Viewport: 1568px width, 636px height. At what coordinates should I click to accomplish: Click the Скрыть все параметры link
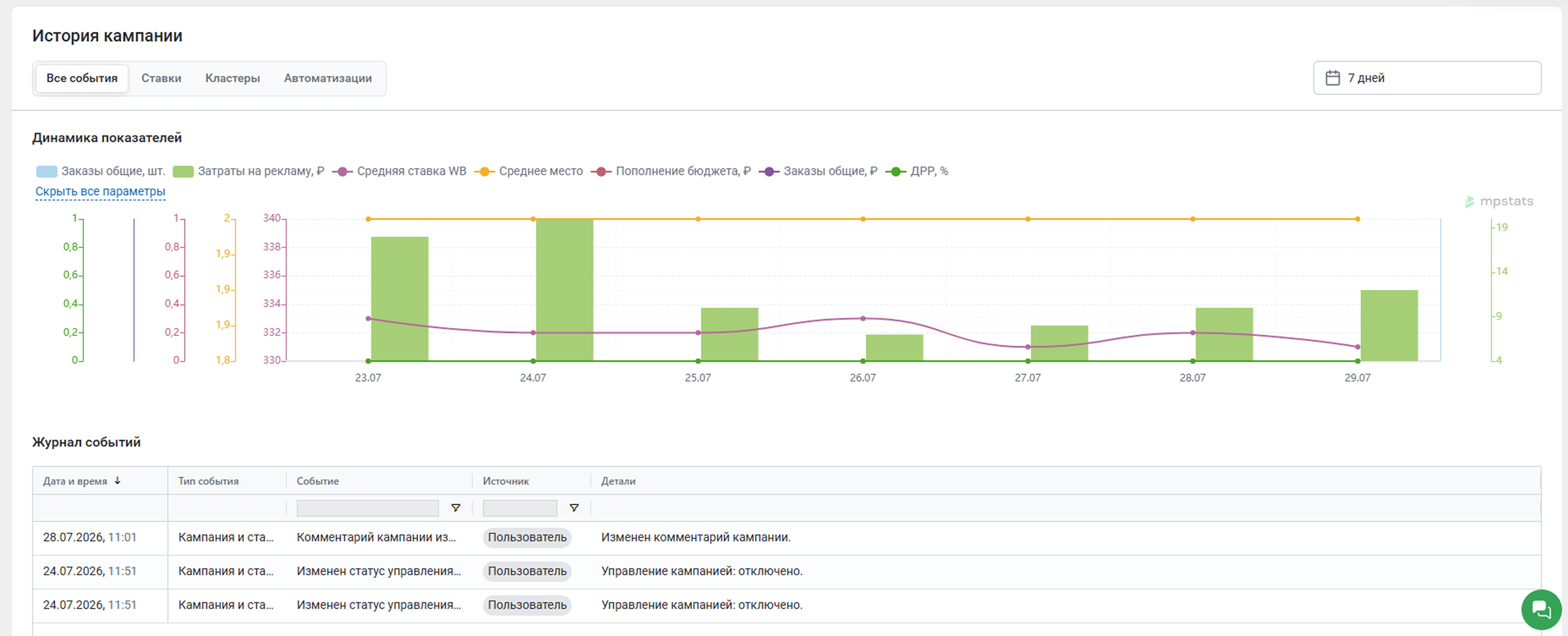pyautogui.click(x=101, y=191)
